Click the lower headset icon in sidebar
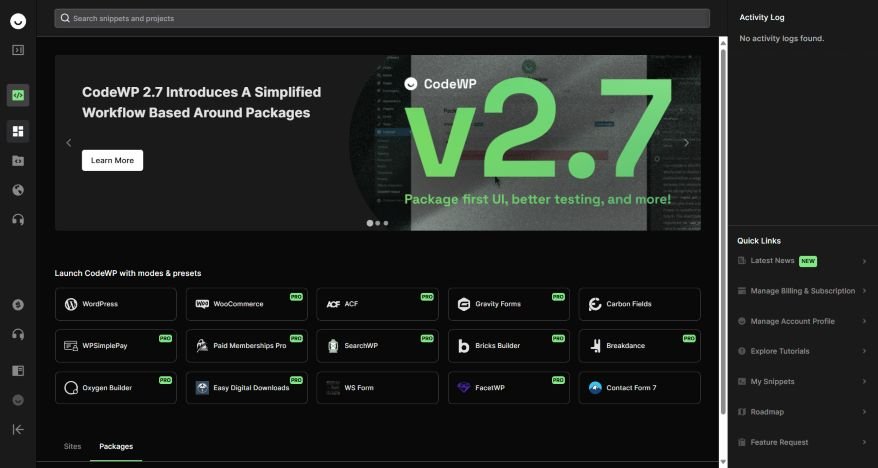 (18, 334)
